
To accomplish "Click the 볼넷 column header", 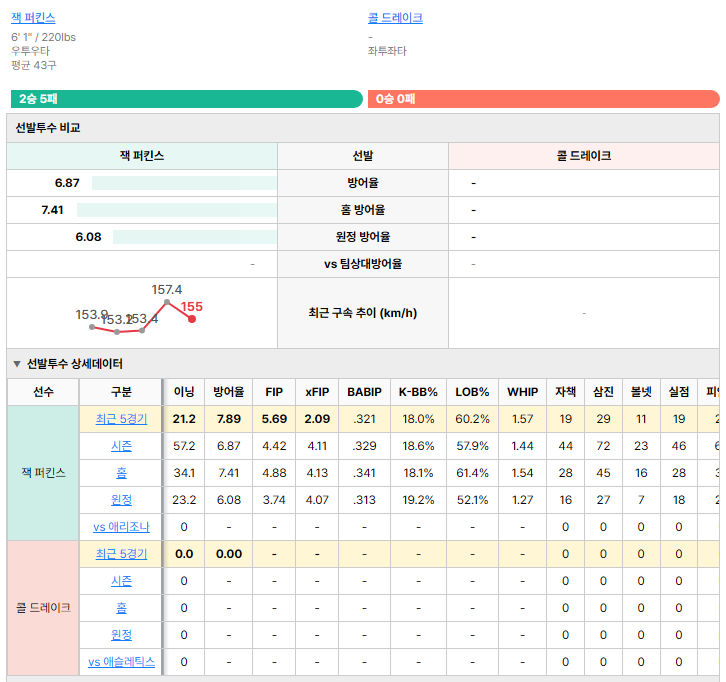I will pyautogui.click(x=641, y=392).
